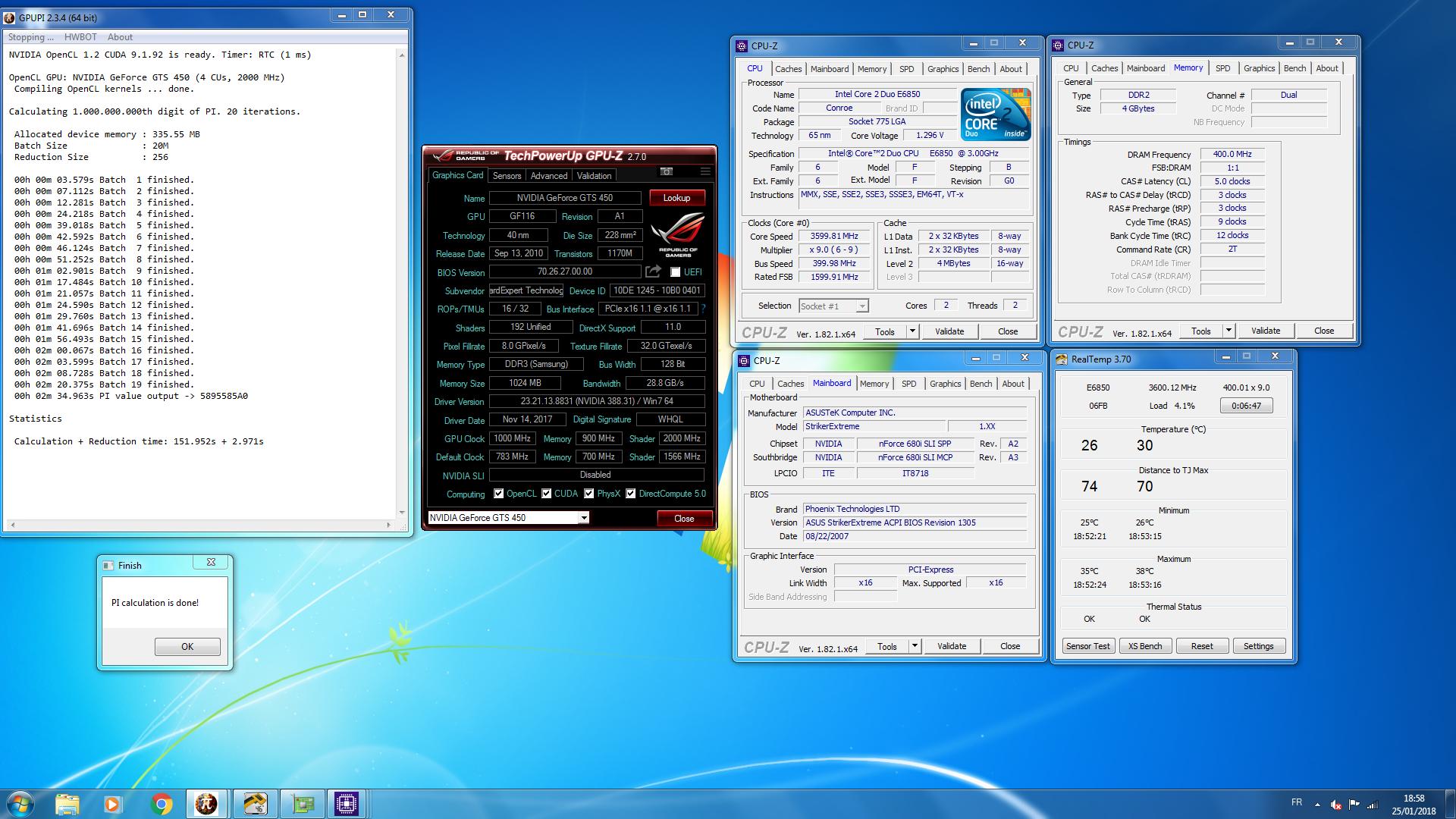The height and width of the screenshot is (819, 1456).
Task: Click the CPU-Z Memory window title icon
Action: pyautogui.click(x=1058, y=45)
